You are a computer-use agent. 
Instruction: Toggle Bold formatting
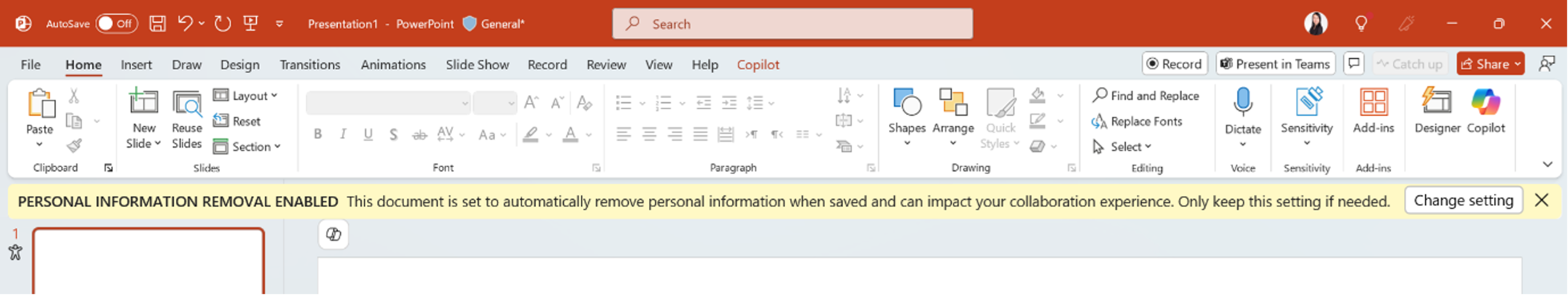[318, 134]
